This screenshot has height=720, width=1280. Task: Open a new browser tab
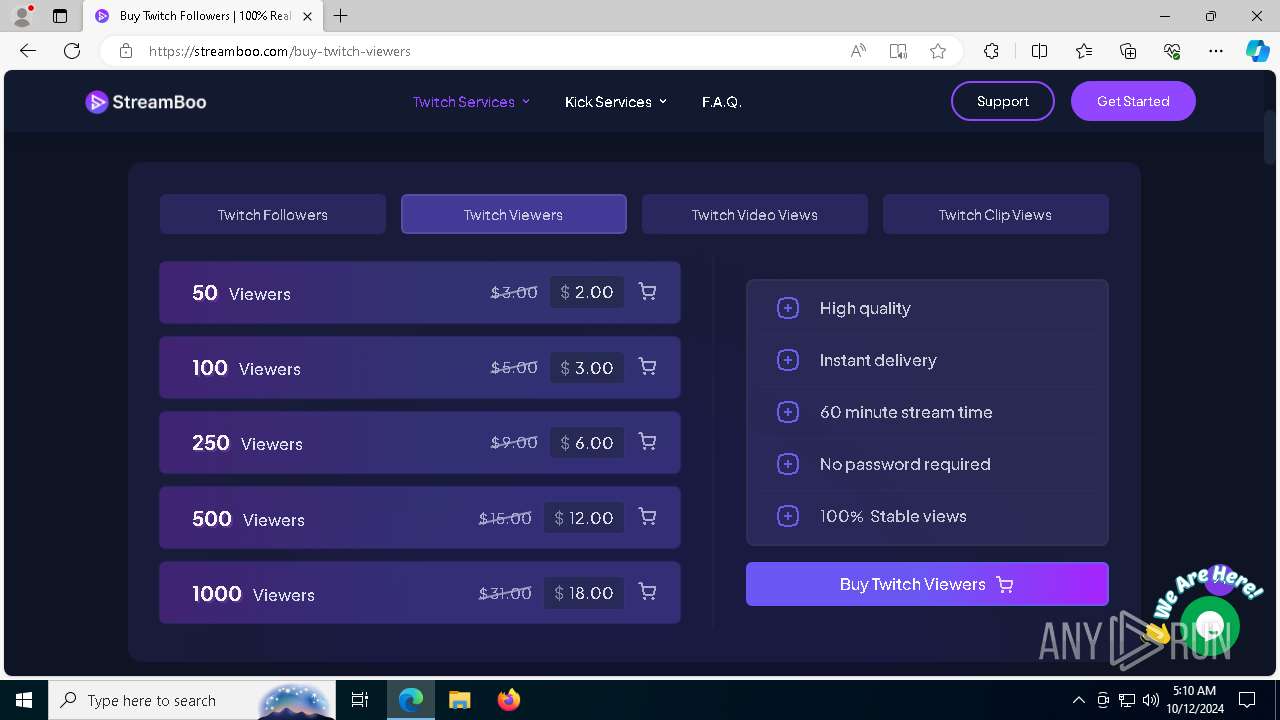click(x=341, y=16)
